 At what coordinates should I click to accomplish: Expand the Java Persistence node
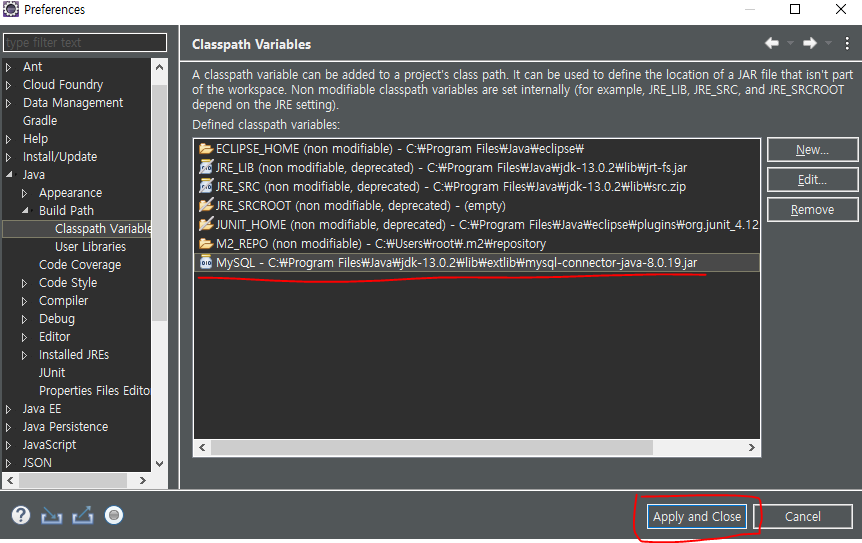click(9, 427)
